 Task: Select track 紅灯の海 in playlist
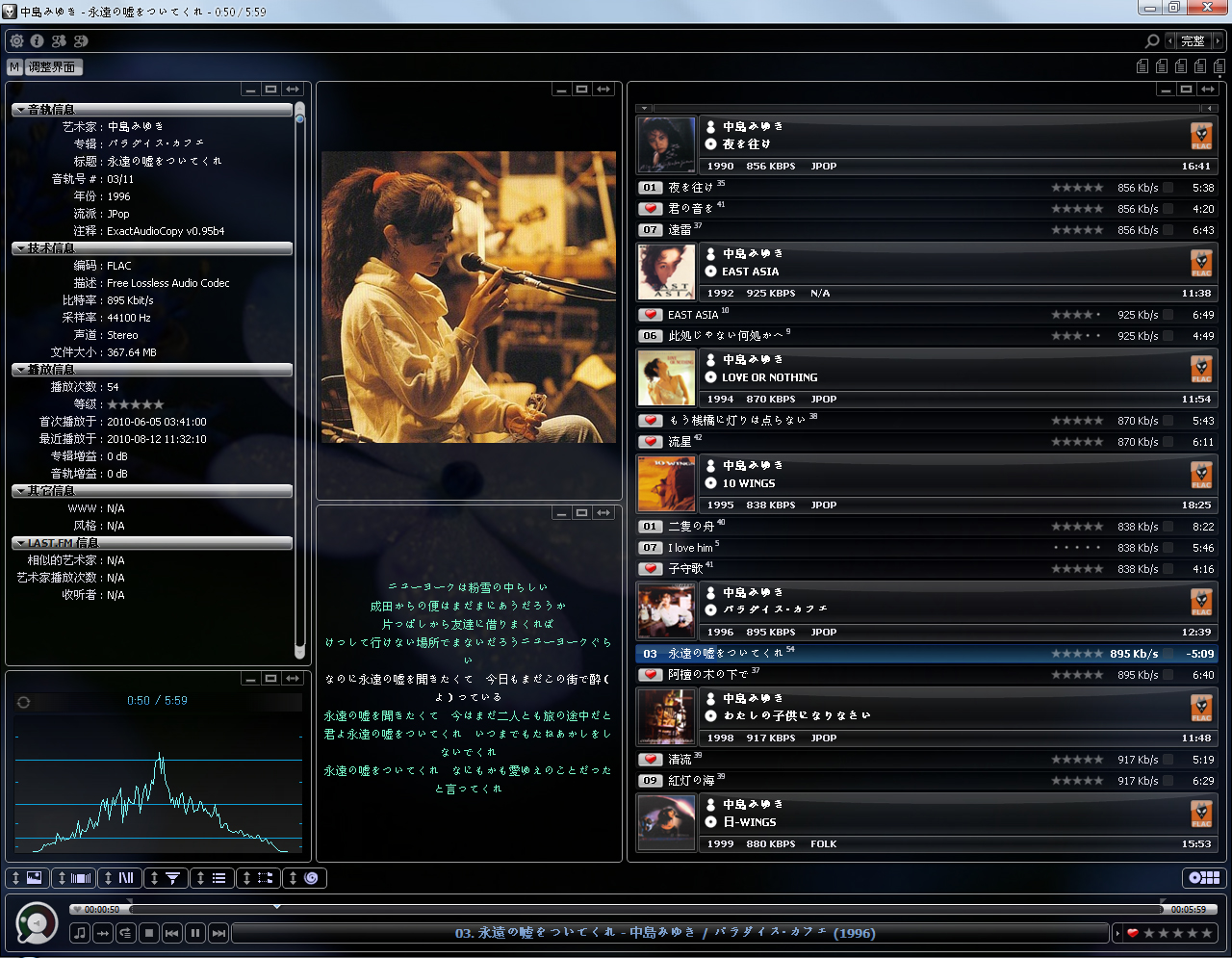point(926,781)
